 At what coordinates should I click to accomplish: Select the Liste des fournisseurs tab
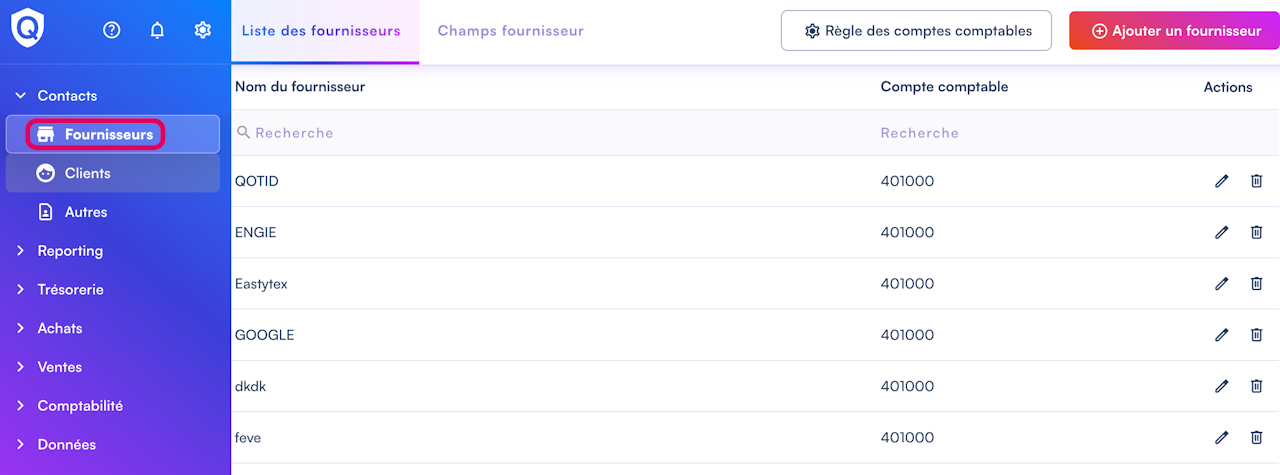pyautogui.click(x=321, y=31)
